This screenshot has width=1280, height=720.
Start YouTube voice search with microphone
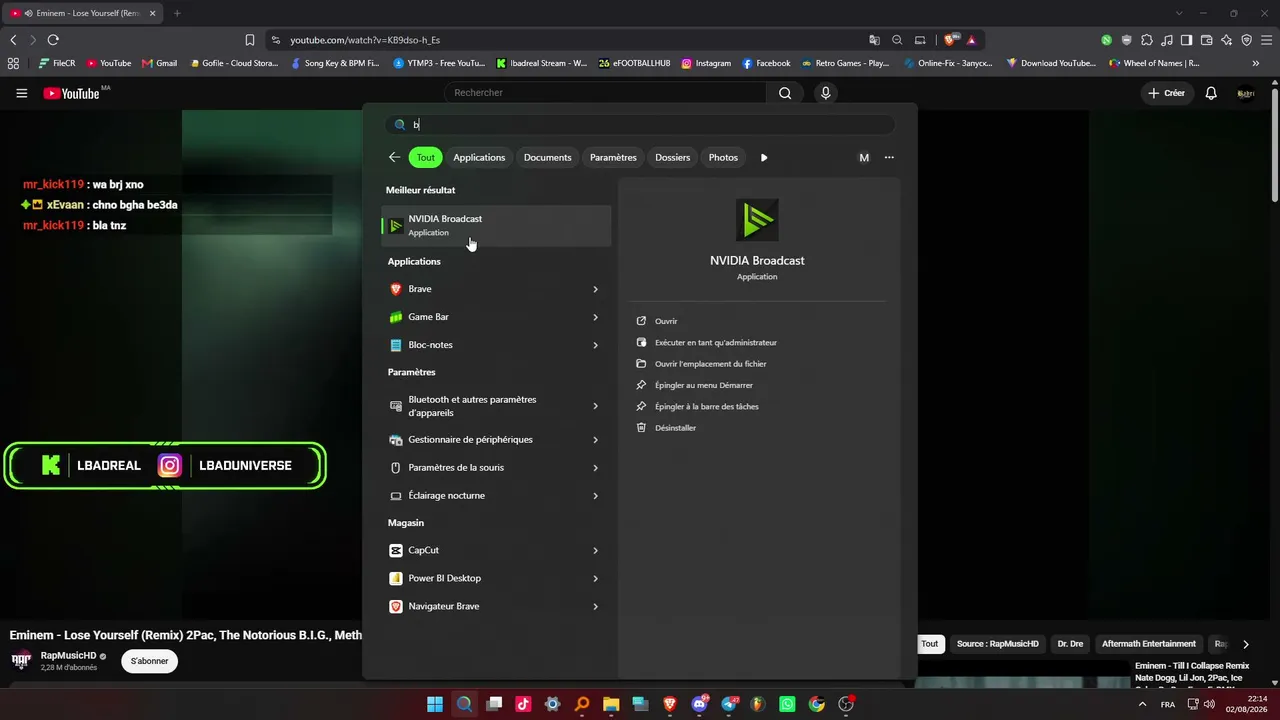tap(825, 93)
